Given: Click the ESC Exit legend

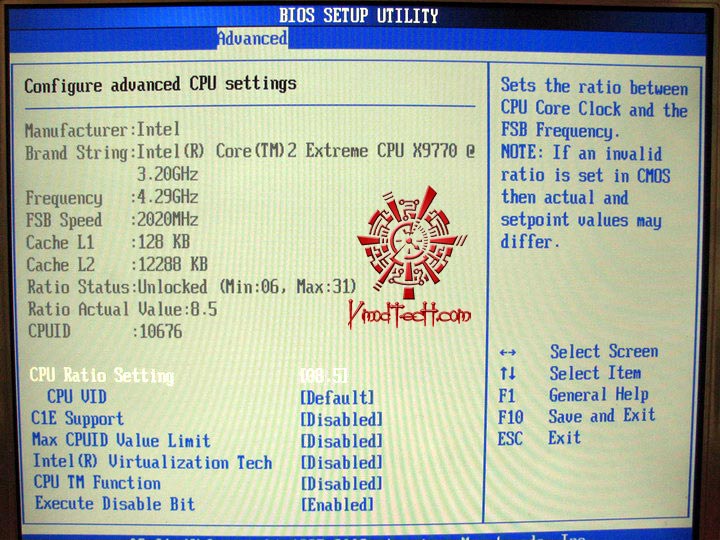Looking at the screenshot, I should coord(540,438).
